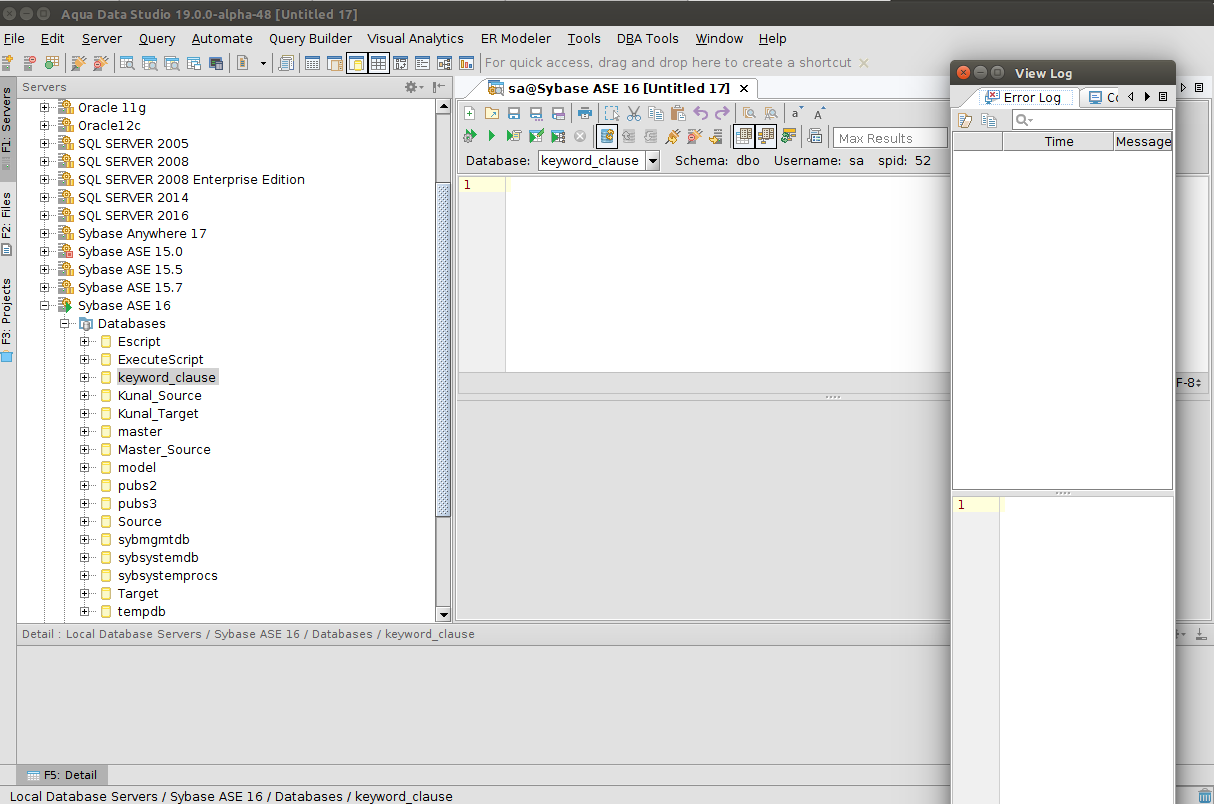Toggle the grid results view button

tap(743, 136)
